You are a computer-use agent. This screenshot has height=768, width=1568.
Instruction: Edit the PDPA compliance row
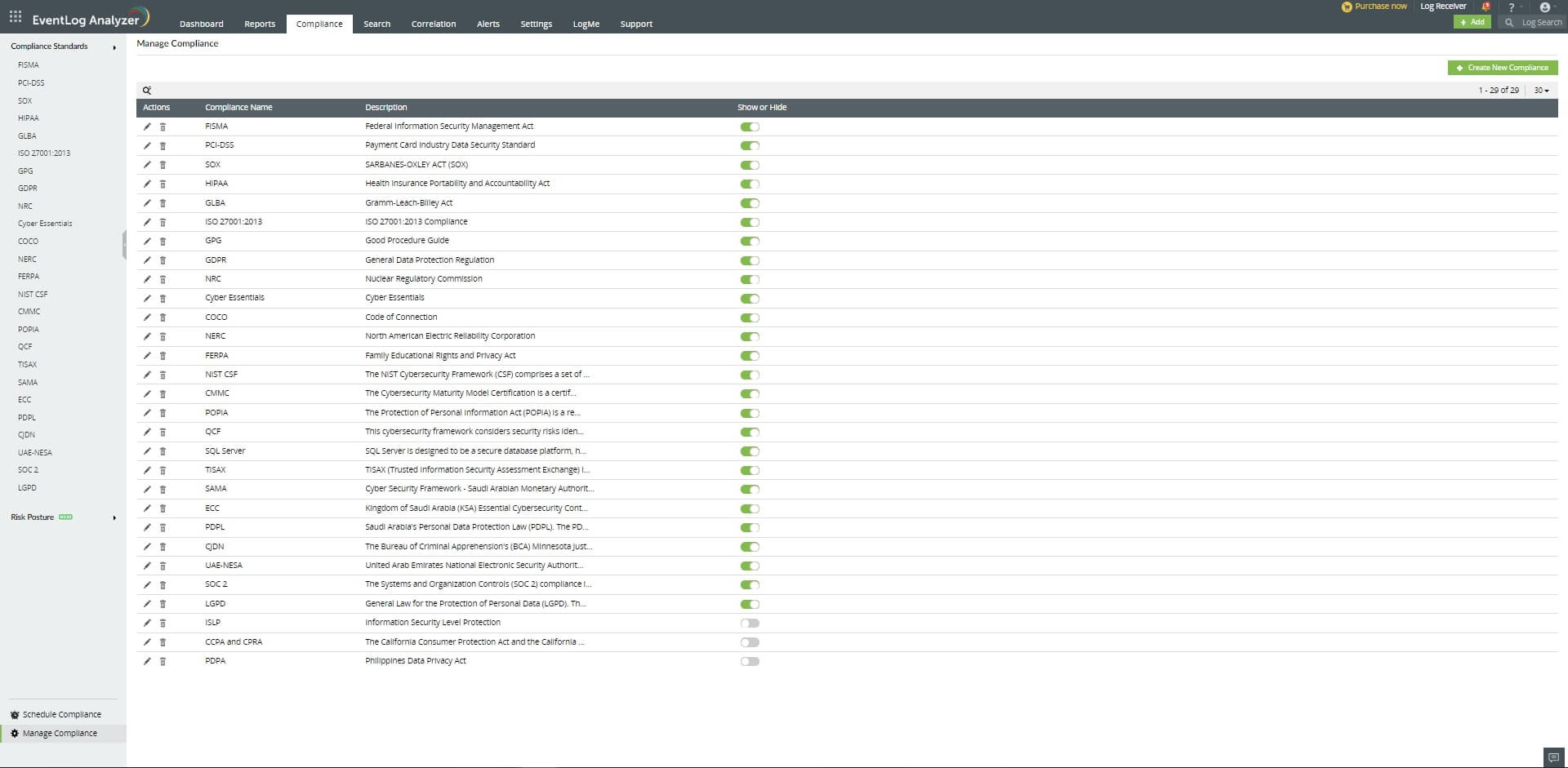click(147, 661)
